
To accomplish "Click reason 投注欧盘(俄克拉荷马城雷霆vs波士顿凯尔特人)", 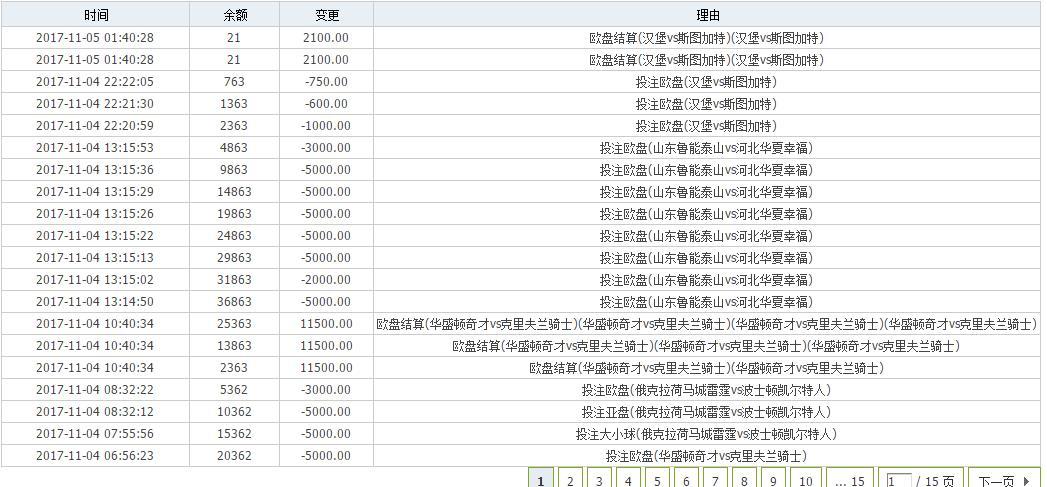I will 706,390.
